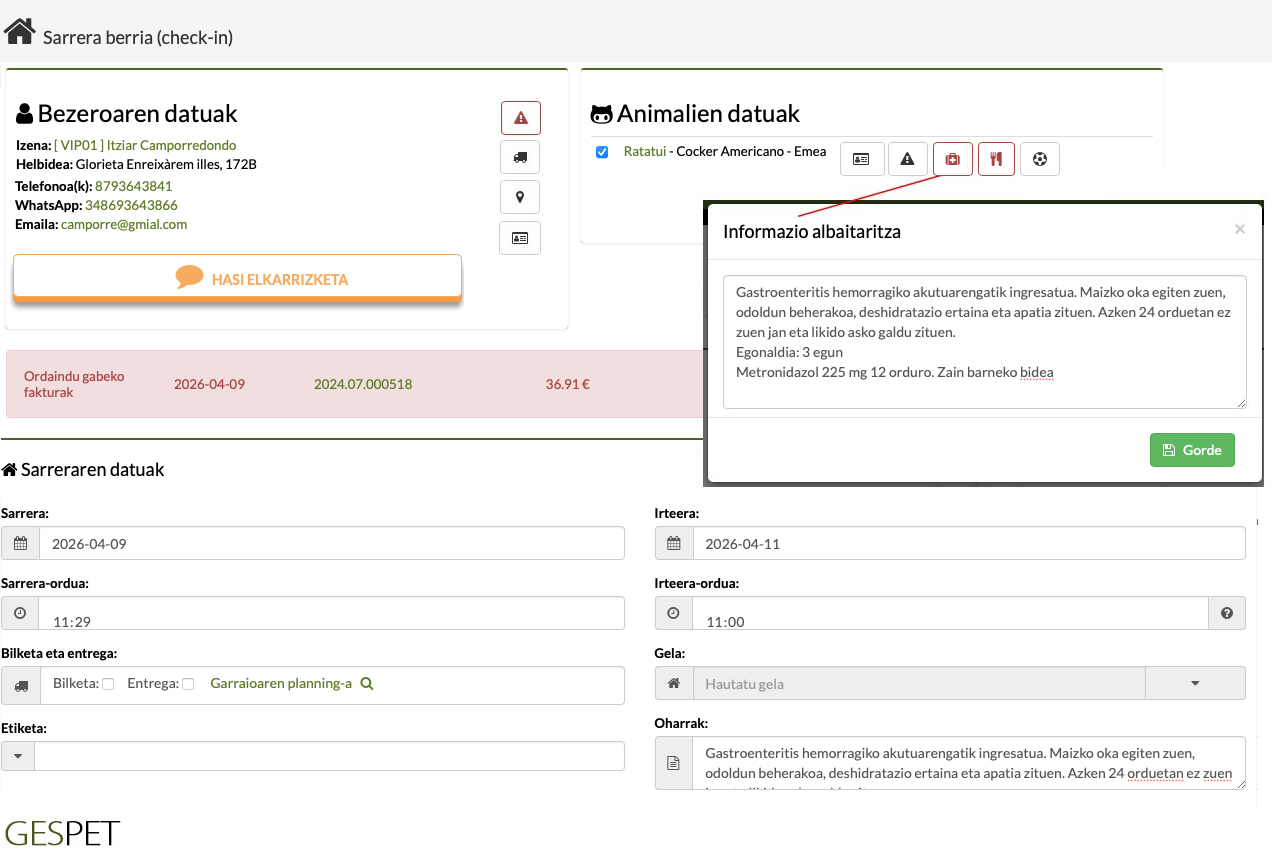The width and height of the screenshot is (1272, 861).
Task: Open the veterinary medical kit icon for Ratatui
Action: [952, 159]
